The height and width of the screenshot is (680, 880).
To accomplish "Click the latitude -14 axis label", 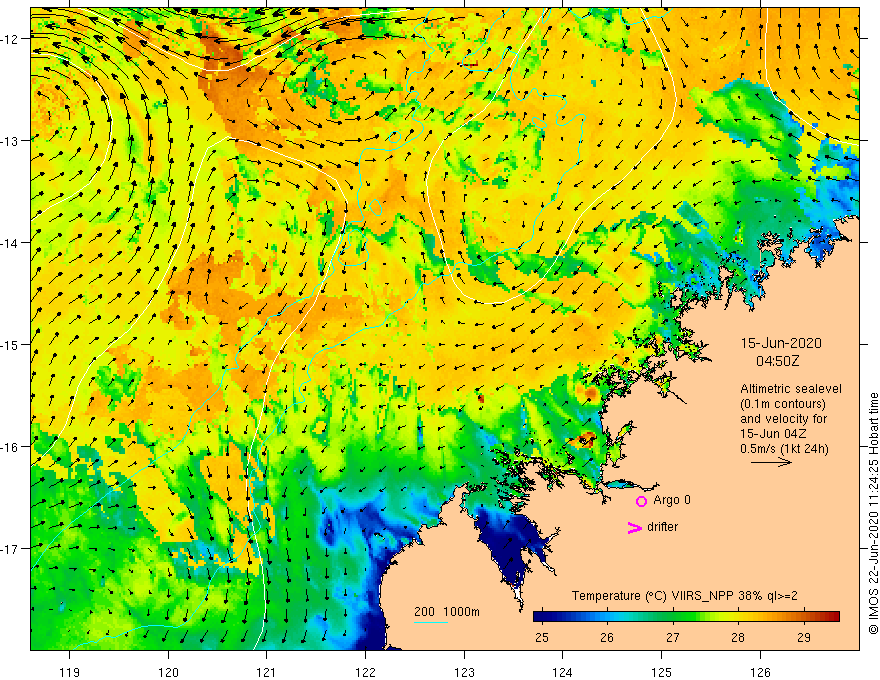I will (10, 243).
